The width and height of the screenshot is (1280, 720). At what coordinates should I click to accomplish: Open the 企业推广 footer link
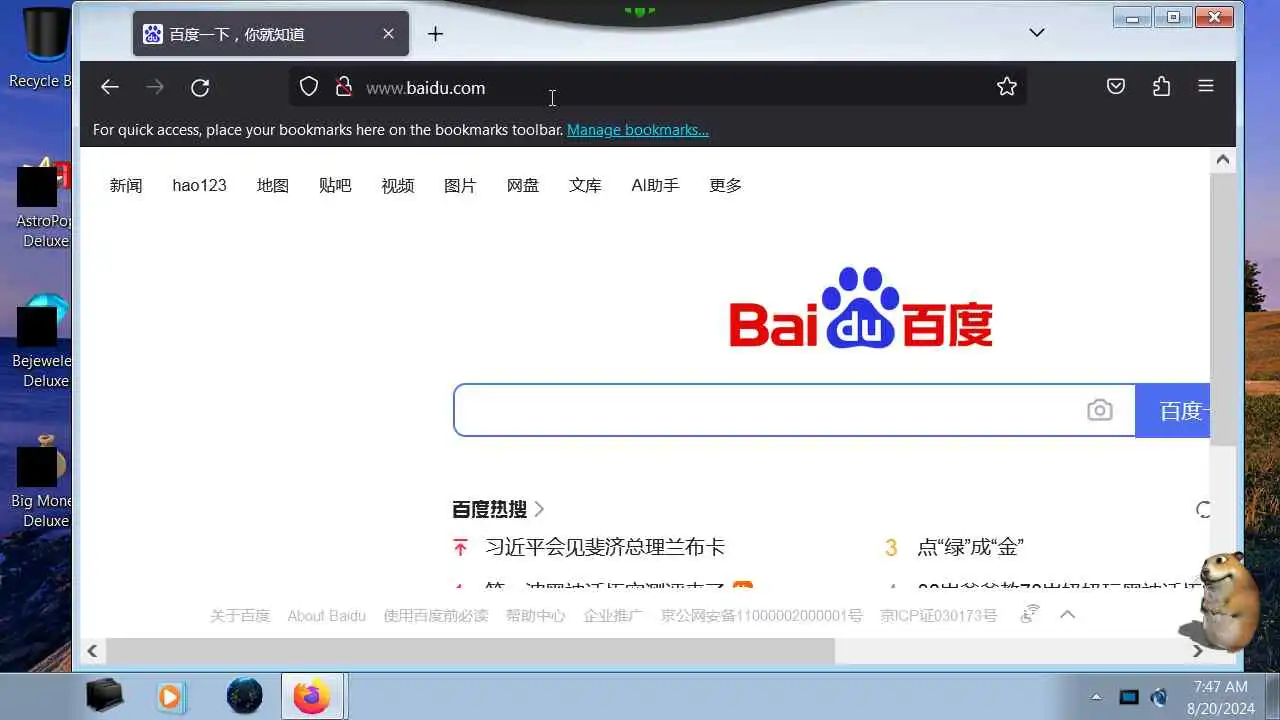click(613, 615)
